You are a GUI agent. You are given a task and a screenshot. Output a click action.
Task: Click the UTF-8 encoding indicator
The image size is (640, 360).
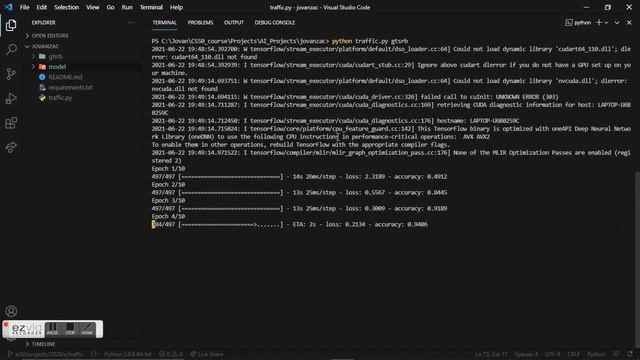553,354
